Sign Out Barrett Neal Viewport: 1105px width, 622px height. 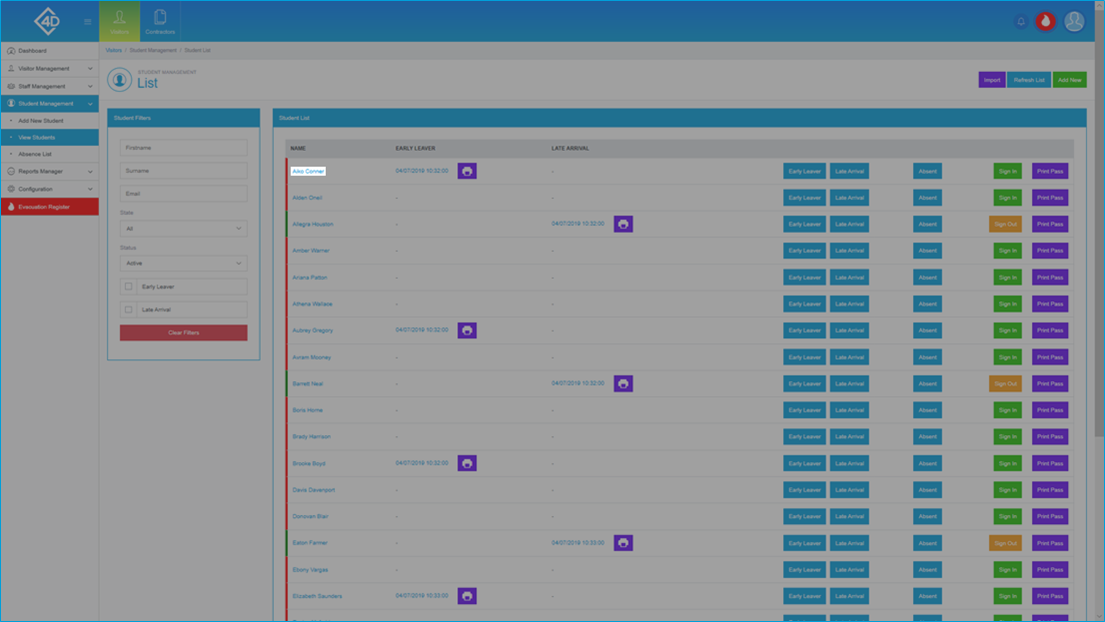[x=1006, y=384]
